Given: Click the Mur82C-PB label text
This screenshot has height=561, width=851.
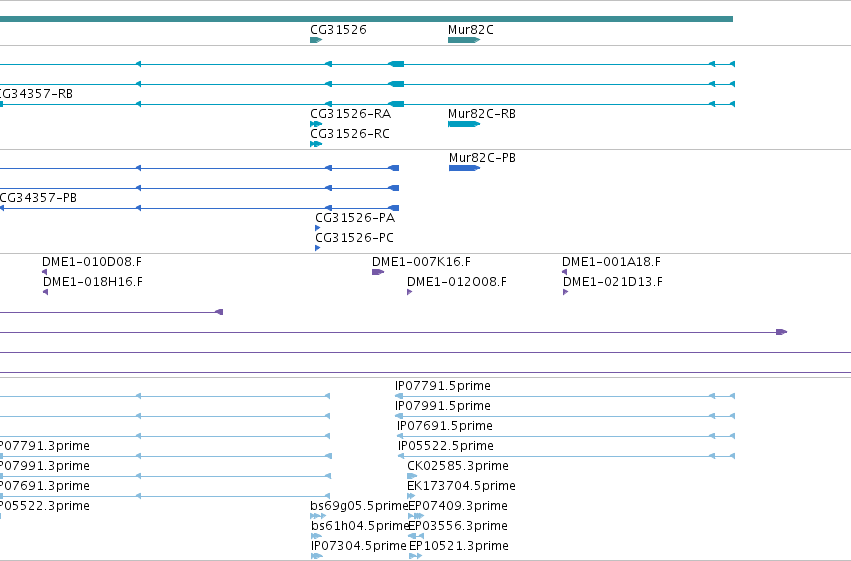Looking at the screenshot, I should coord(482,158).
